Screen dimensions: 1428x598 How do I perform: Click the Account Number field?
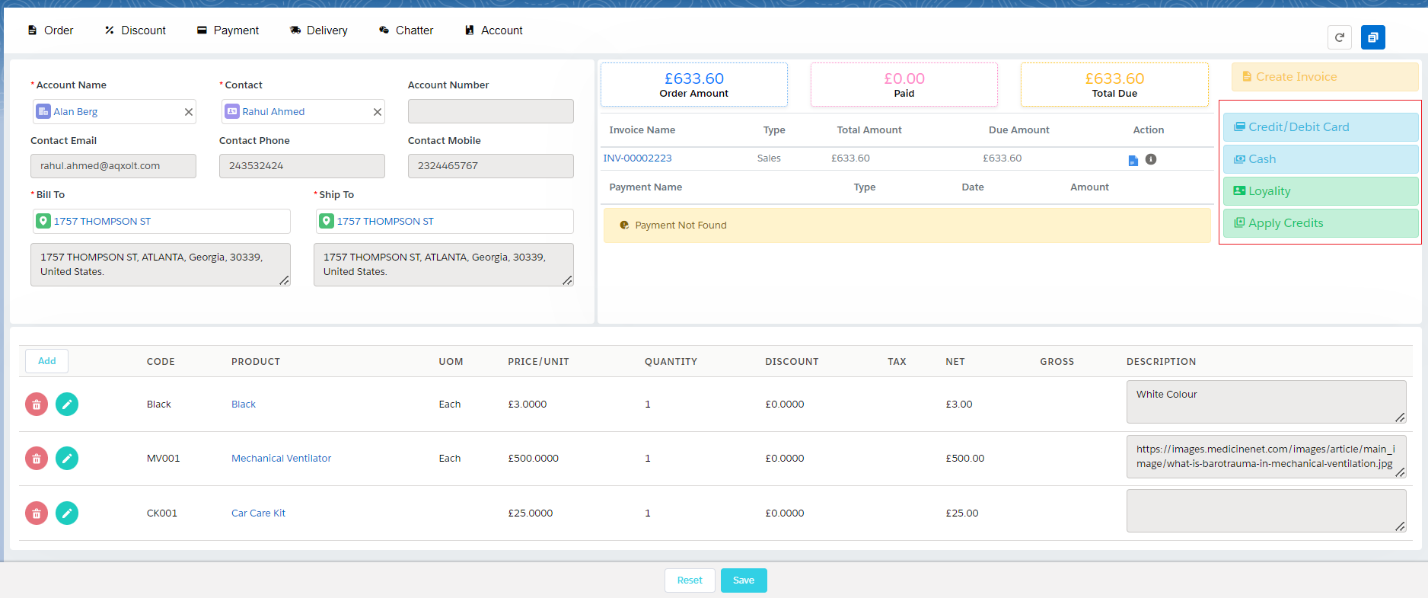coord(491,111)
